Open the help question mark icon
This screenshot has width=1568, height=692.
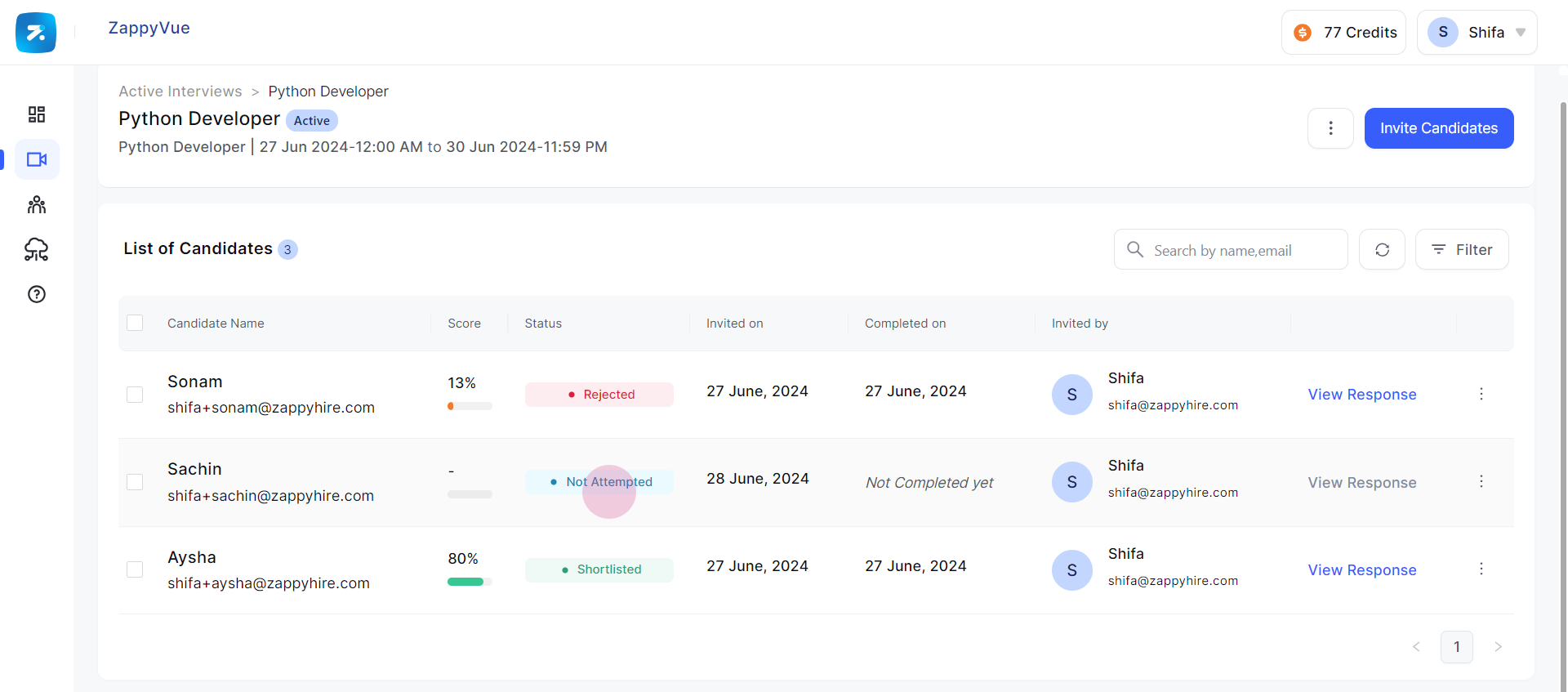37,294
